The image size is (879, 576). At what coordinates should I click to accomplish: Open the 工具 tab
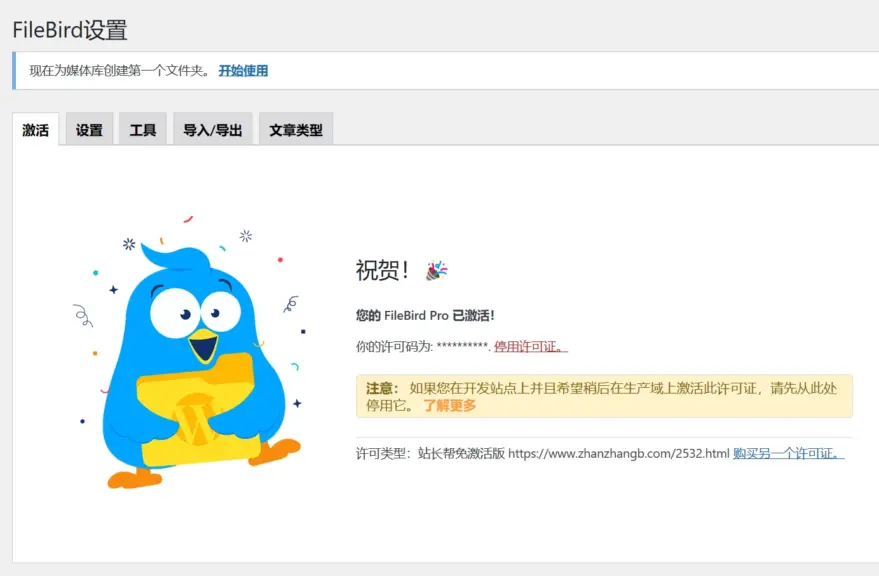pos(142,129)
